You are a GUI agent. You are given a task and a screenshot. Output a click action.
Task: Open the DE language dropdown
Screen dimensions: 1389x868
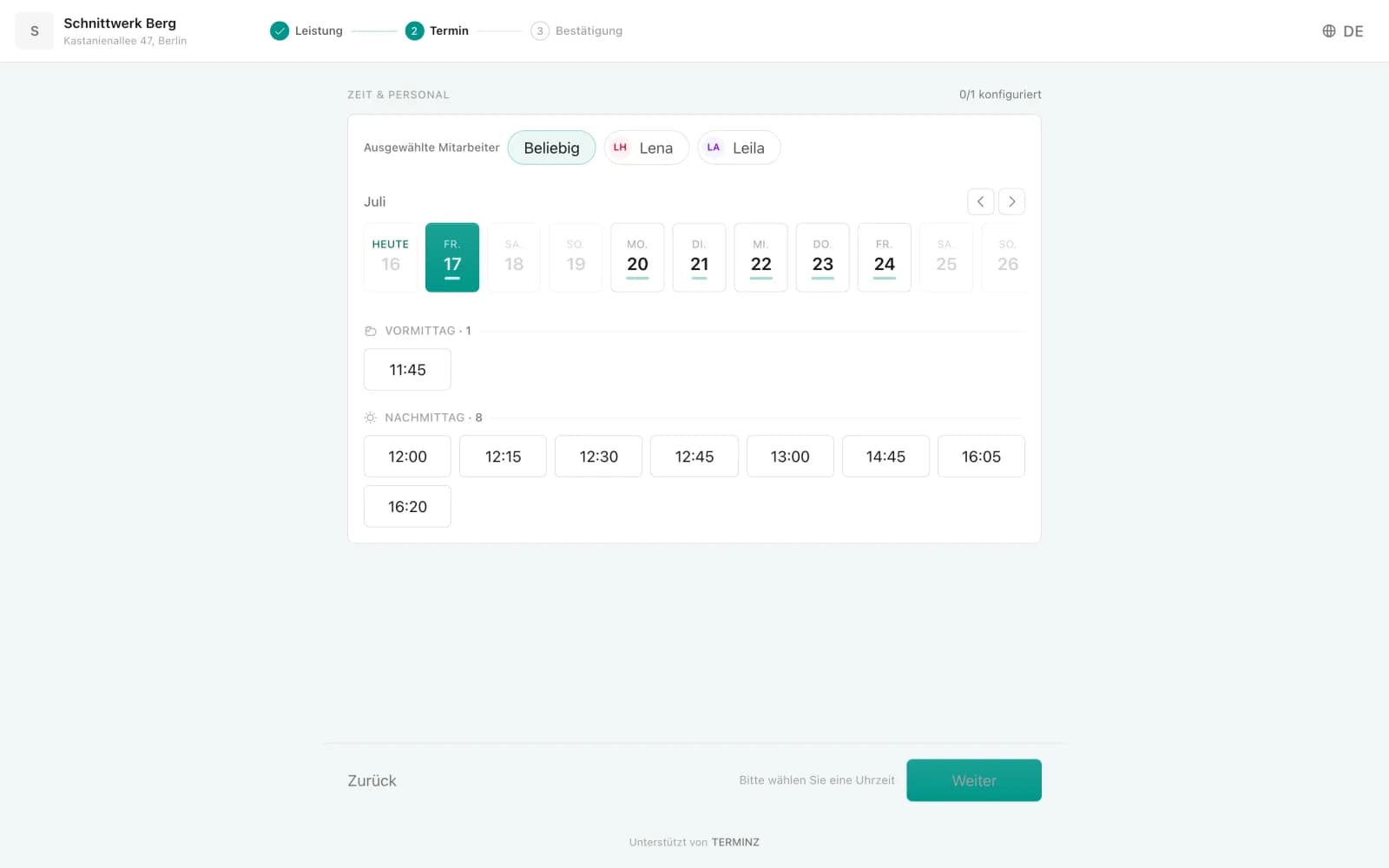pos(1343,31)
